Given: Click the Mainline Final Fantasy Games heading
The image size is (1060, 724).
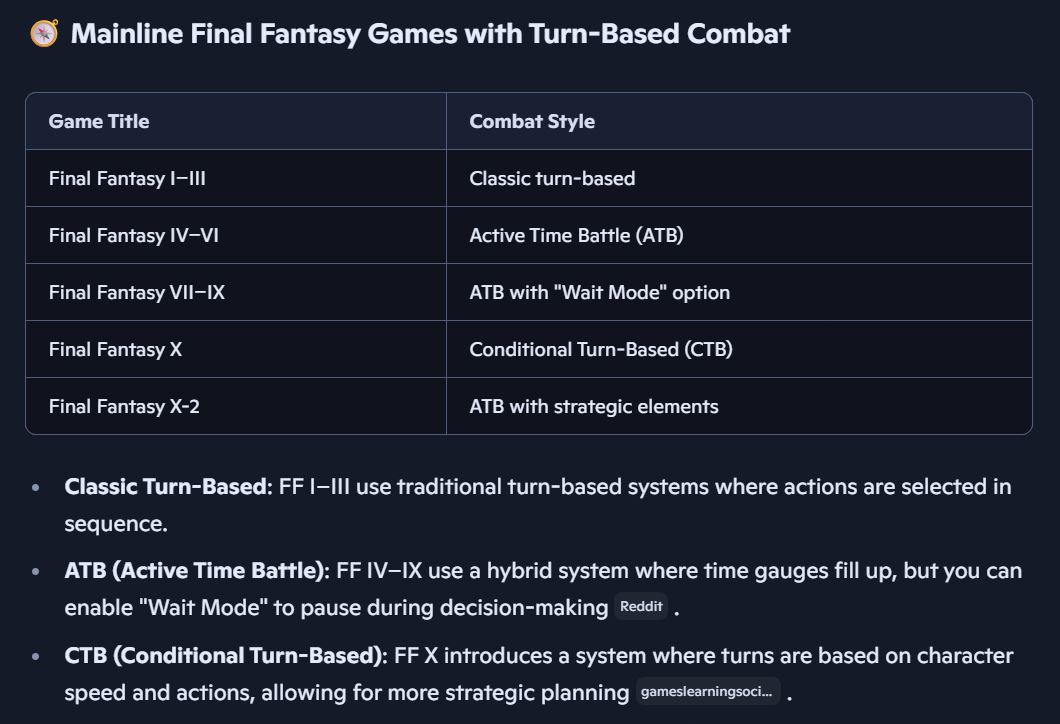Looking at the screenshot, I should coord(430,34).
